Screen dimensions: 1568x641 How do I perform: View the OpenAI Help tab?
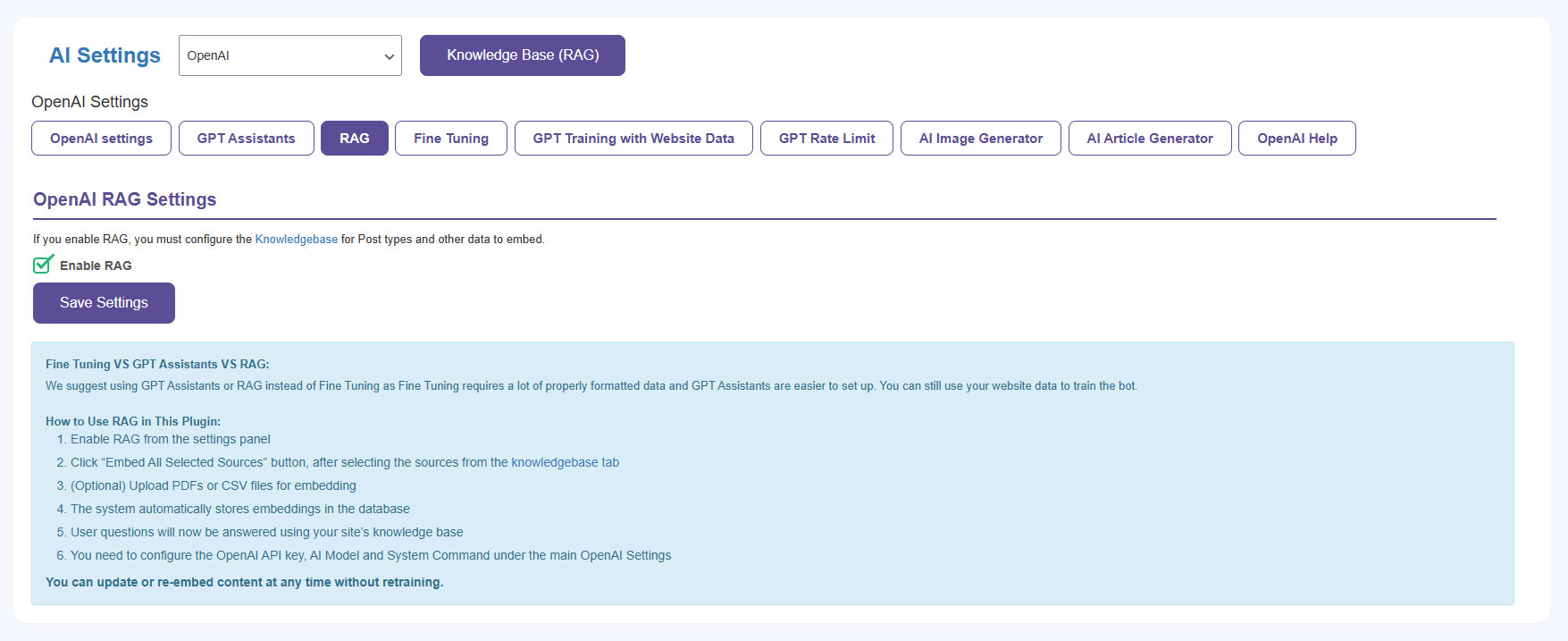coord(1296,139)
